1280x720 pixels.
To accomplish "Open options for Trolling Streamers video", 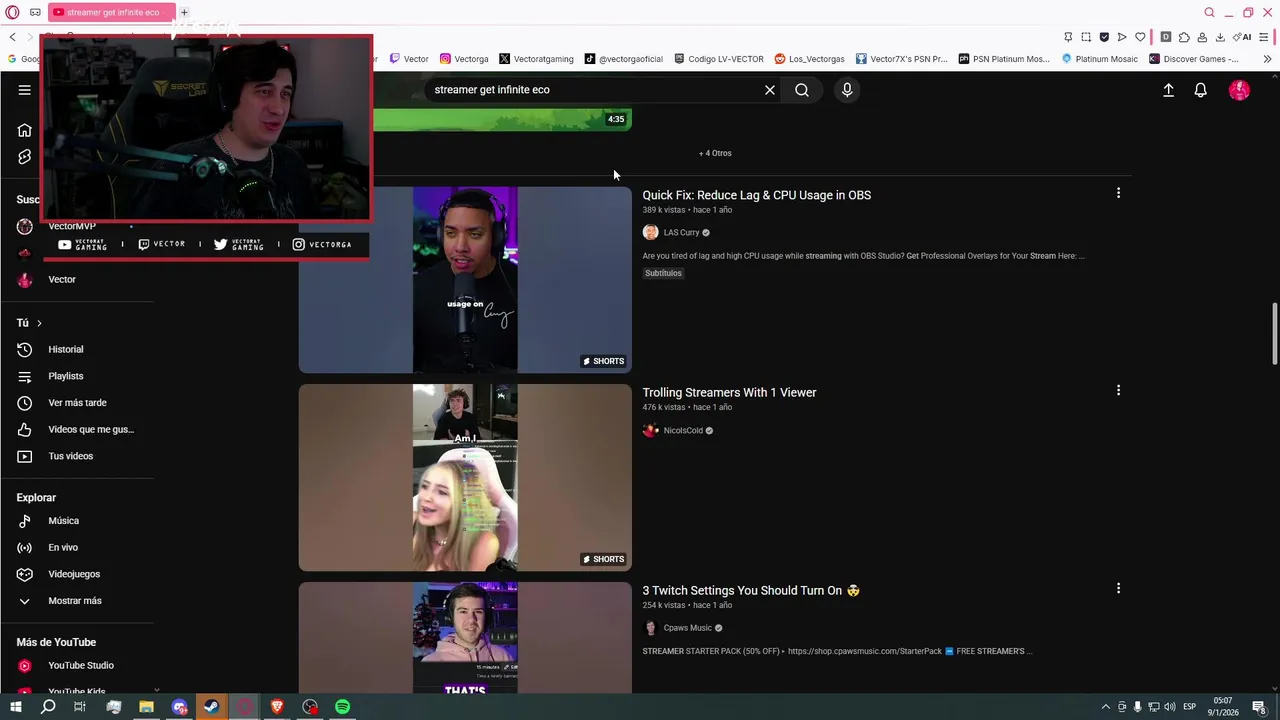I will coord(1118,391).
